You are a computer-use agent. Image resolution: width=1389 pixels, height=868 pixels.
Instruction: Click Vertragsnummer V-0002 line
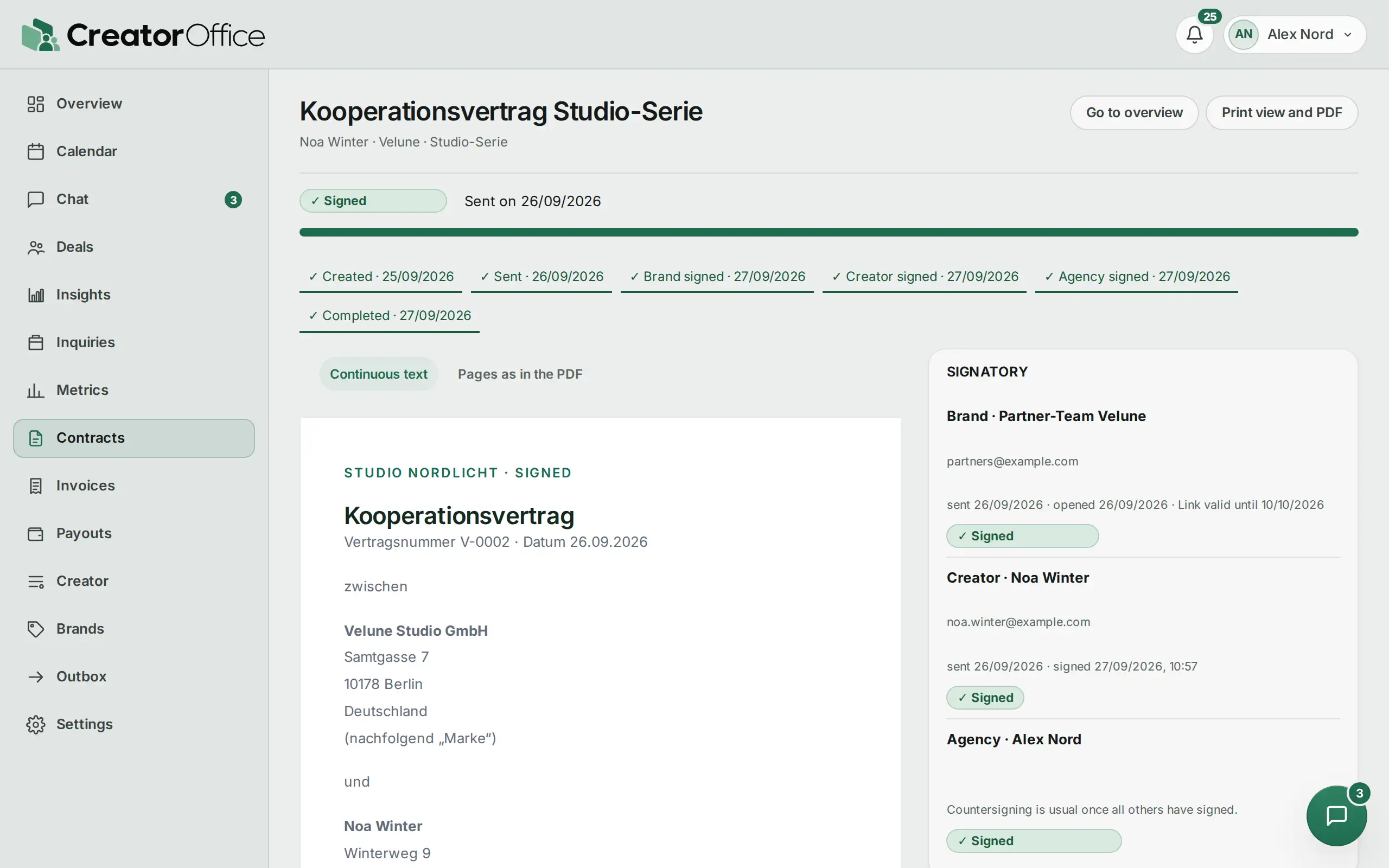coord(495,542)
